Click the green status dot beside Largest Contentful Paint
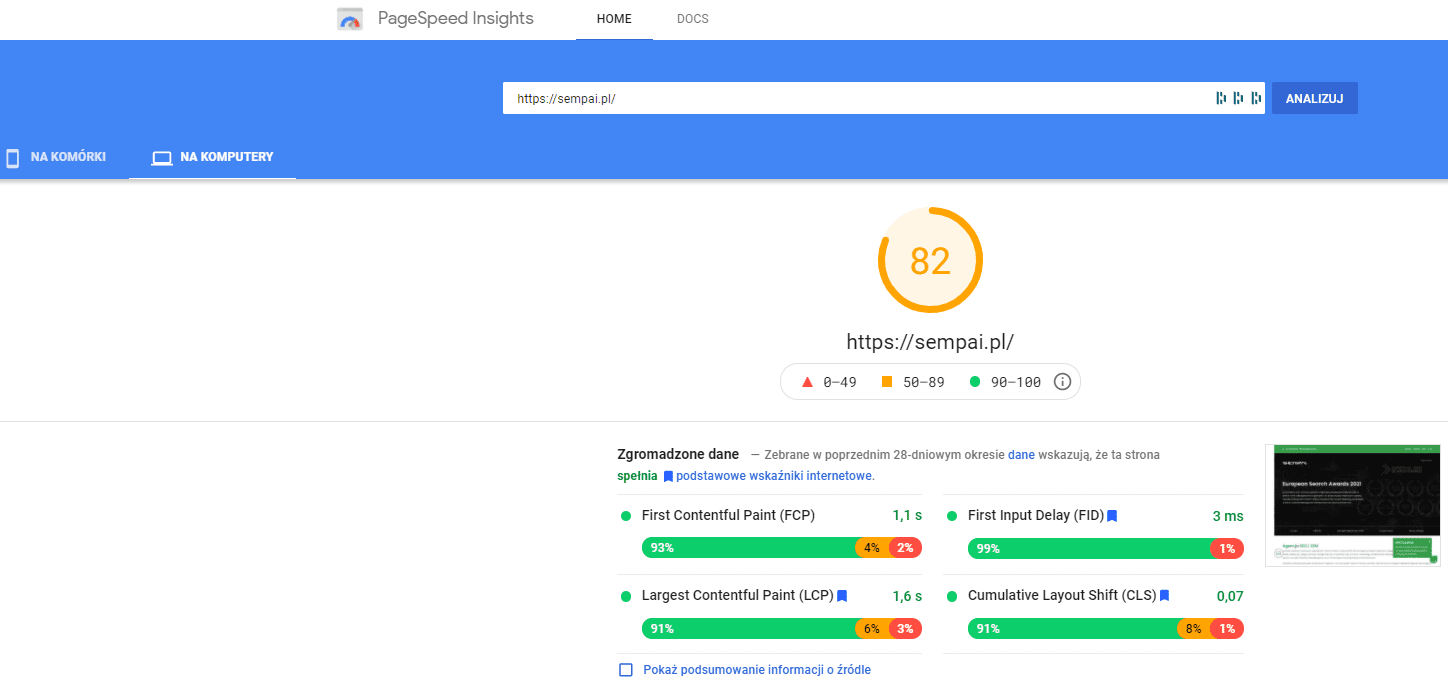Image resolution: width=1448 pixels, height=686 pixels. point(626,596)
